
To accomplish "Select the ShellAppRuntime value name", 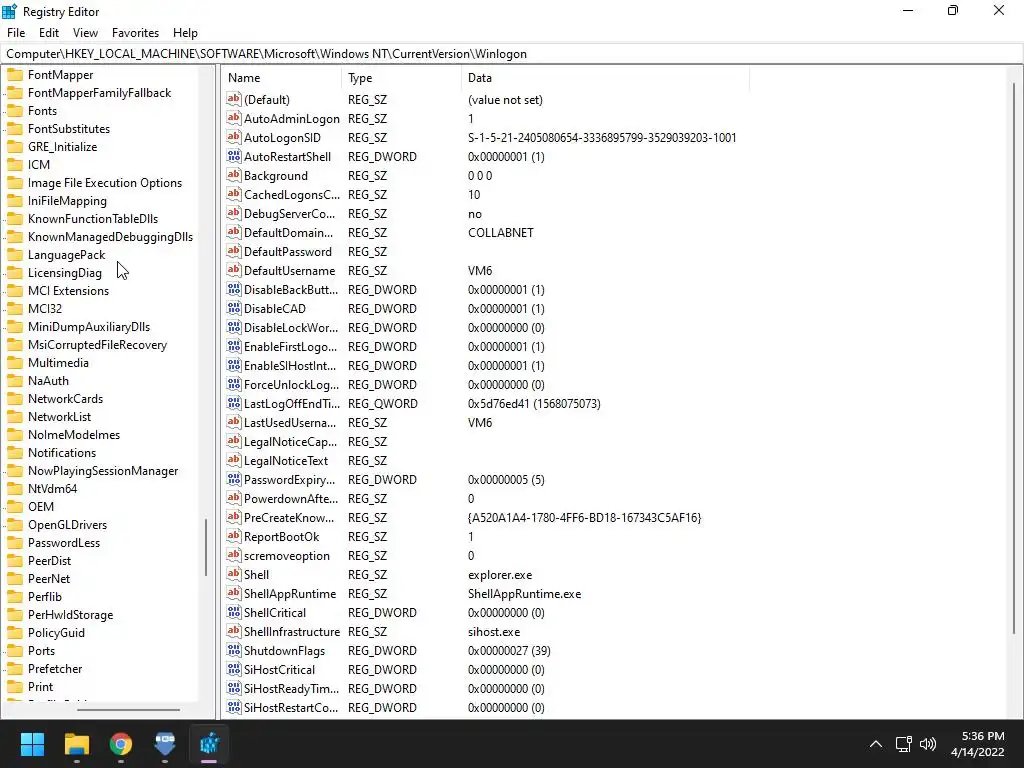I will coord(290,594).
